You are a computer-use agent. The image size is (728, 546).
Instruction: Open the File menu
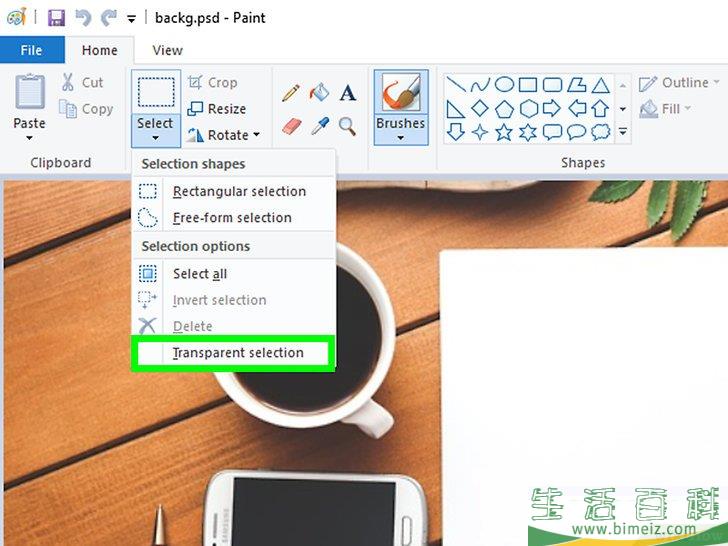[x=32, y=50]
